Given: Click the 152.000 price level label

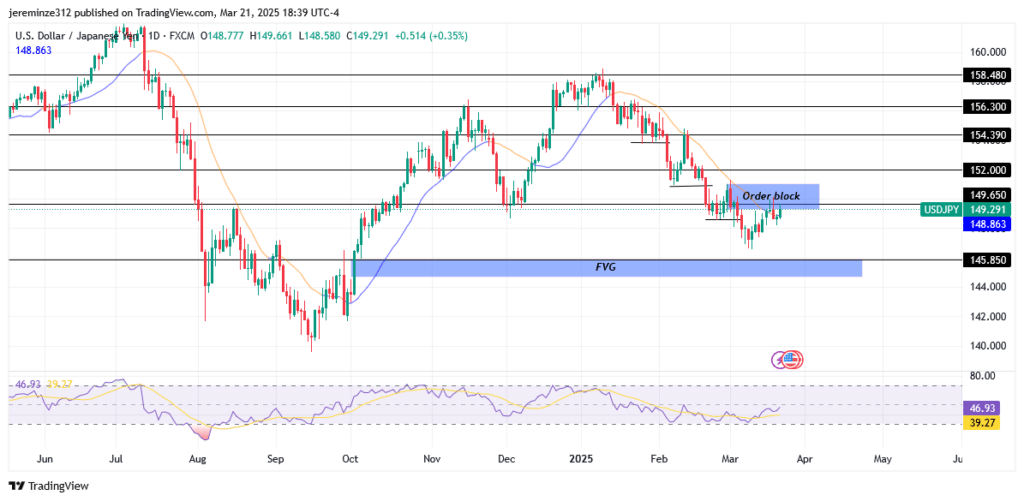Looking at the screenshot, I should [987, 170].
